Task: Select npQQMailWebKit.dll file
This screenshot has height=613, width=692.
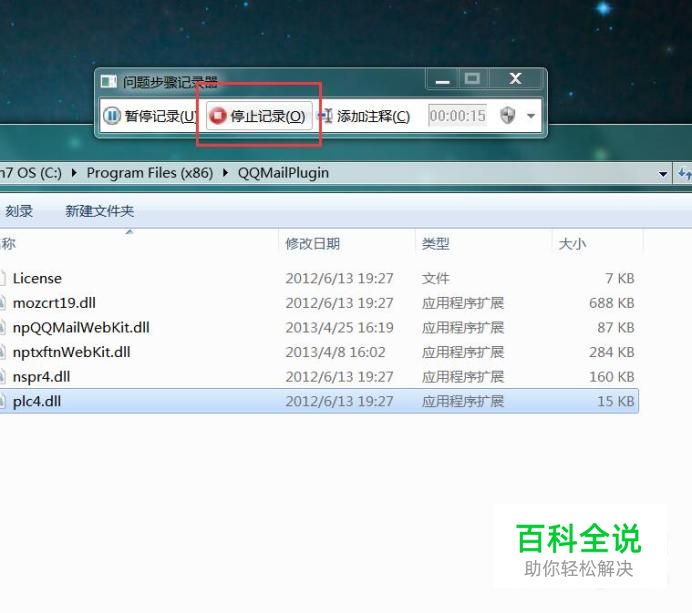Action: click(x=81, y=327)
